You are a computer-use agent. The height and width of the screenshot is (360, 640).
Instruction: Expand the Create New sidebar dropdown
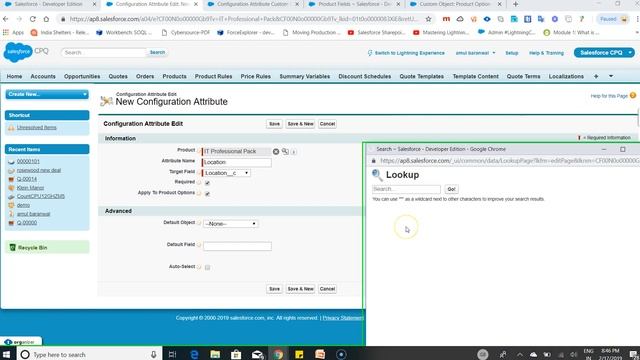47,94
